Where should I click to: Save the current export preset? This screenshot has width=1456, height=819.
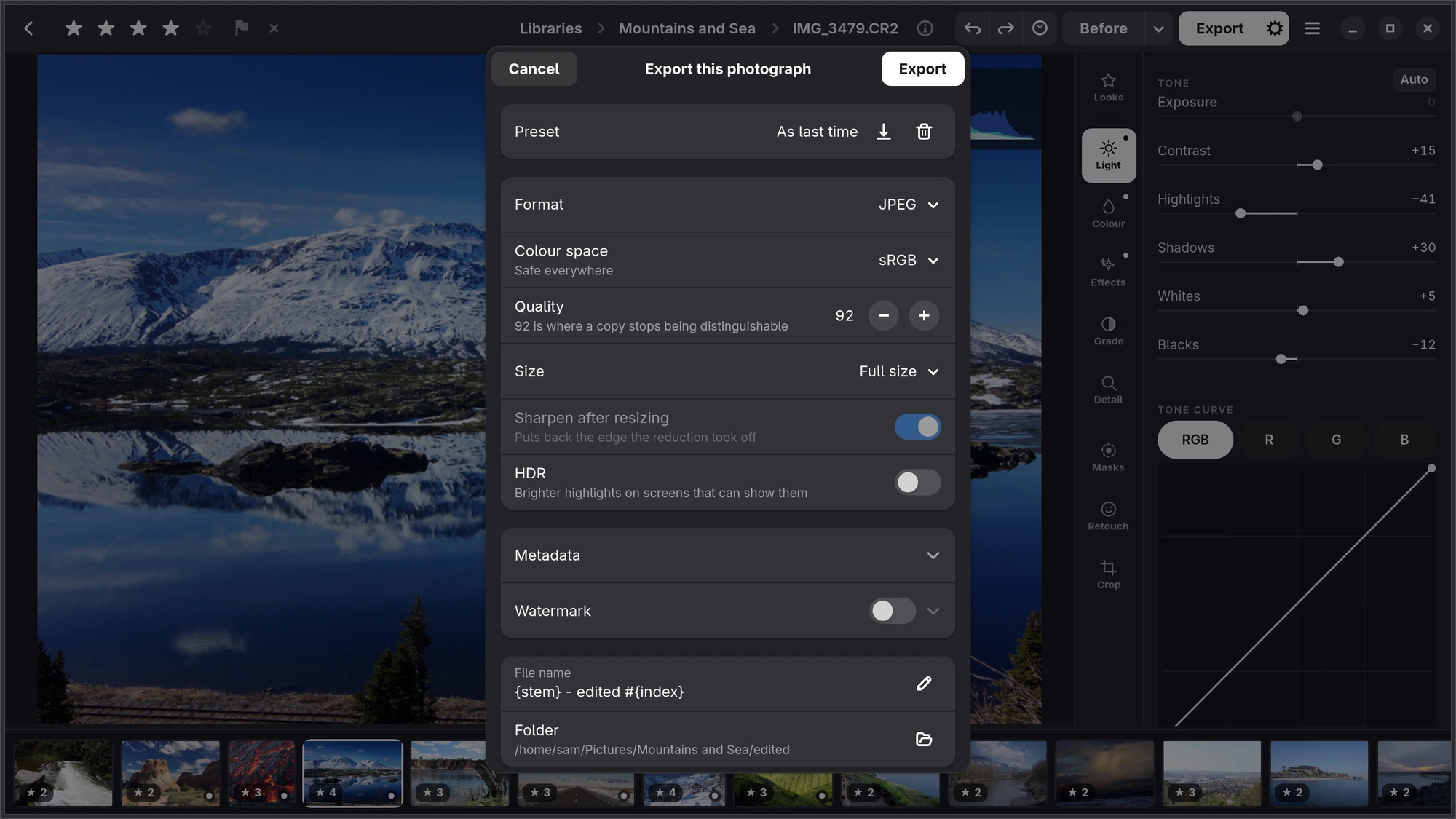[883, 132]
